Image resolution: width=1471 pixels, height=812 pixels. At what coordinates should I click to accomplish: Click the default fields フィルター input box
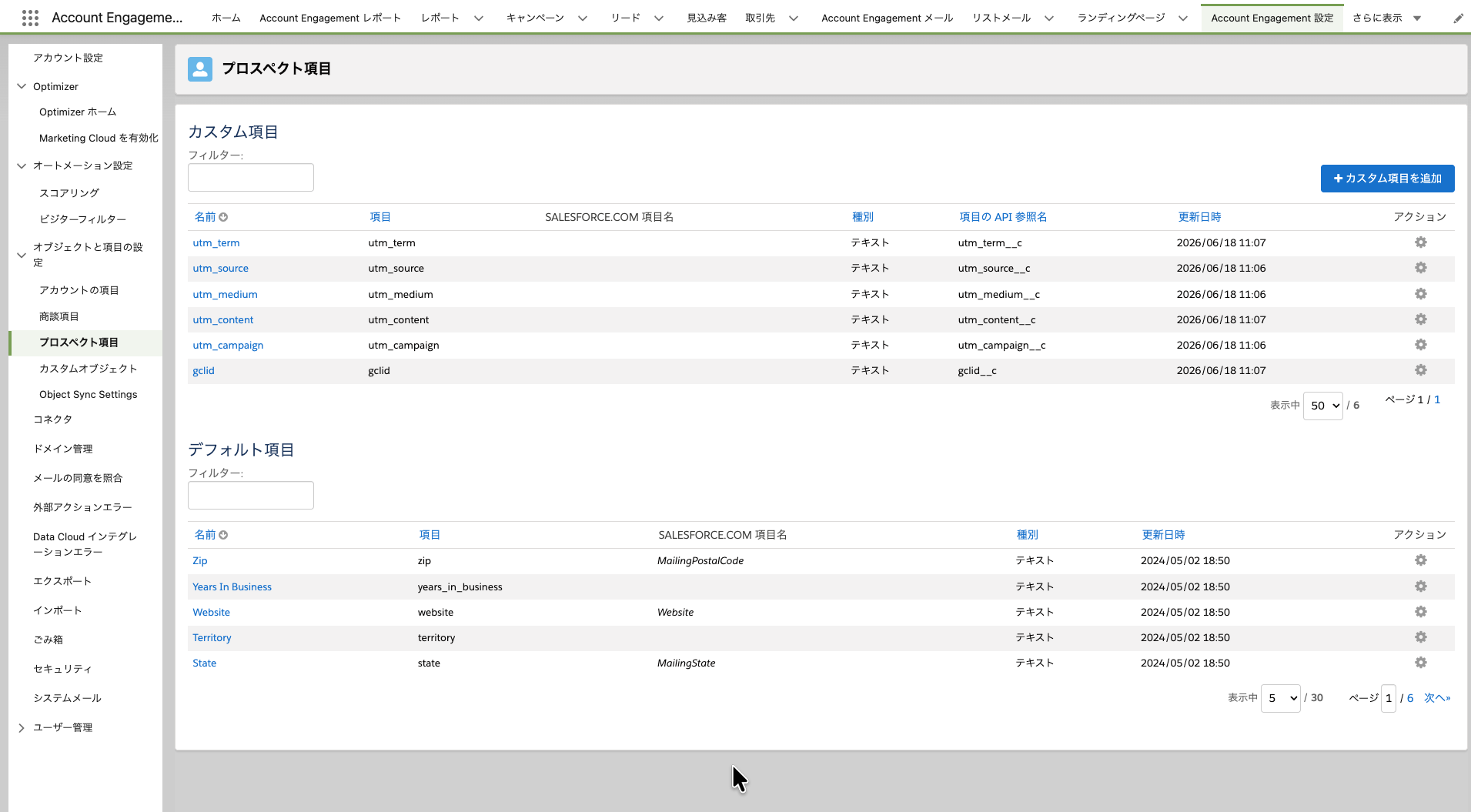coord(251,495)
